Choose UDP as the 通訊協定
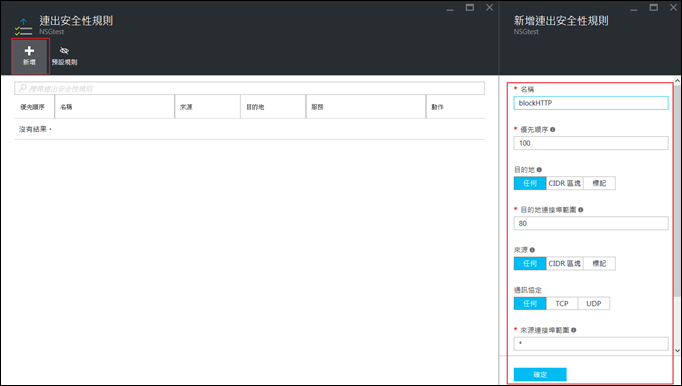Screen dimensions: 682x386 (594, 304)
